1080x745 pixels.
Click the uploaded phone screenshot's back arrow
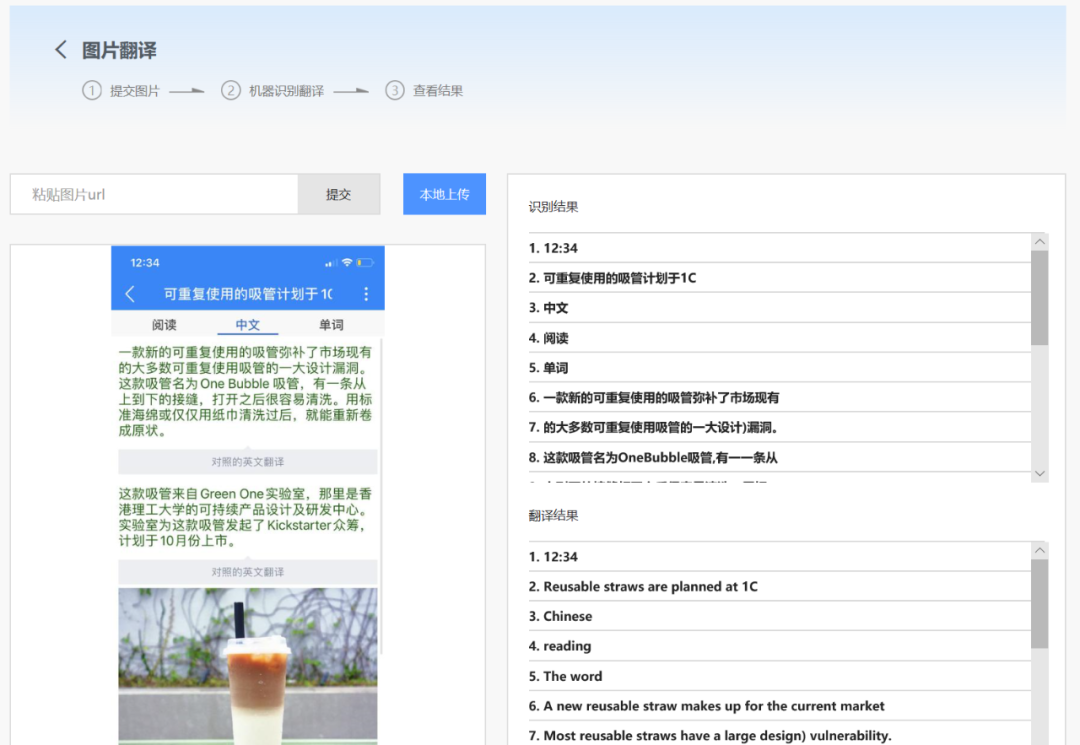130,294
